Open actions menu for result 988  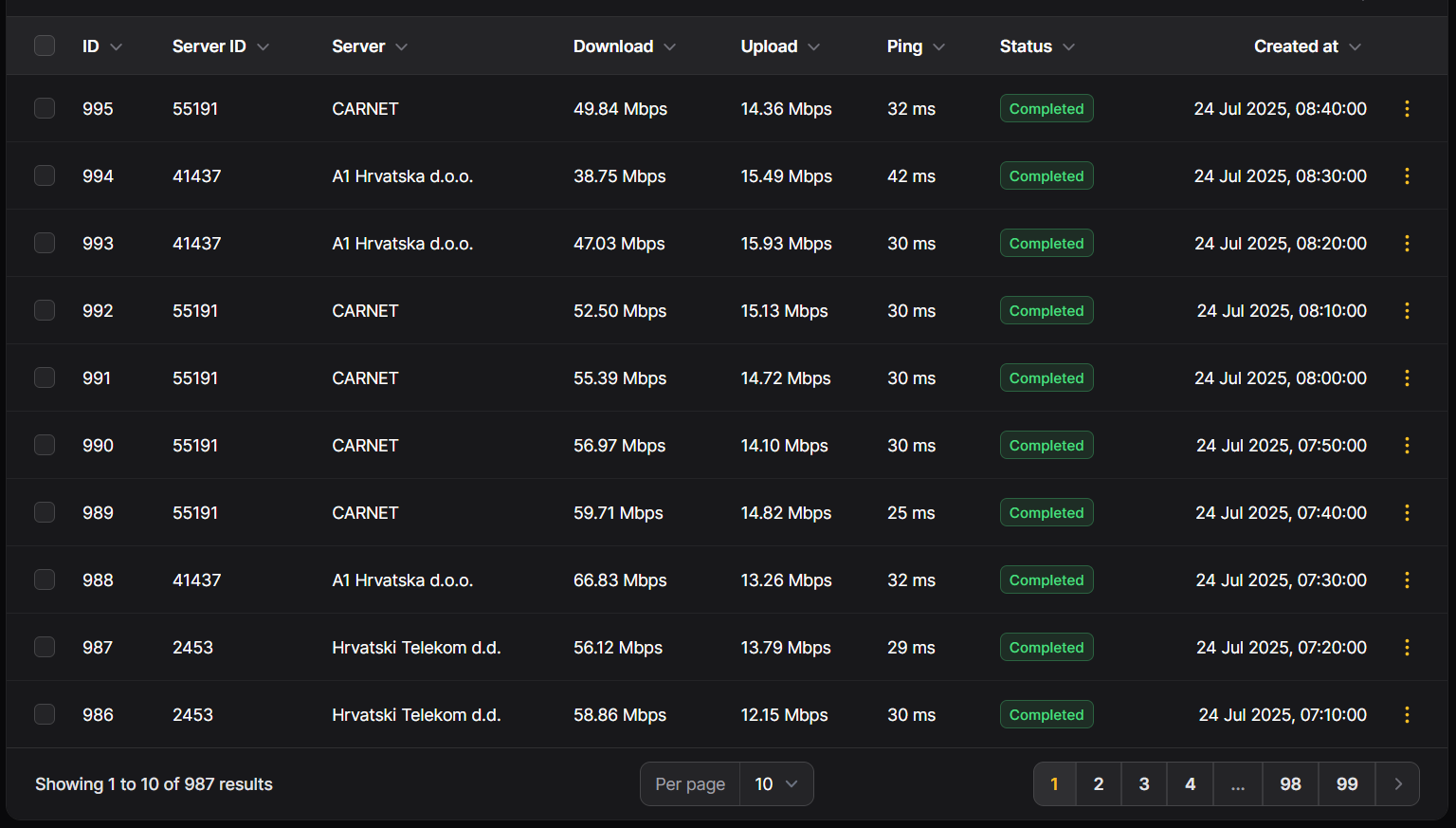point(1407,580)
